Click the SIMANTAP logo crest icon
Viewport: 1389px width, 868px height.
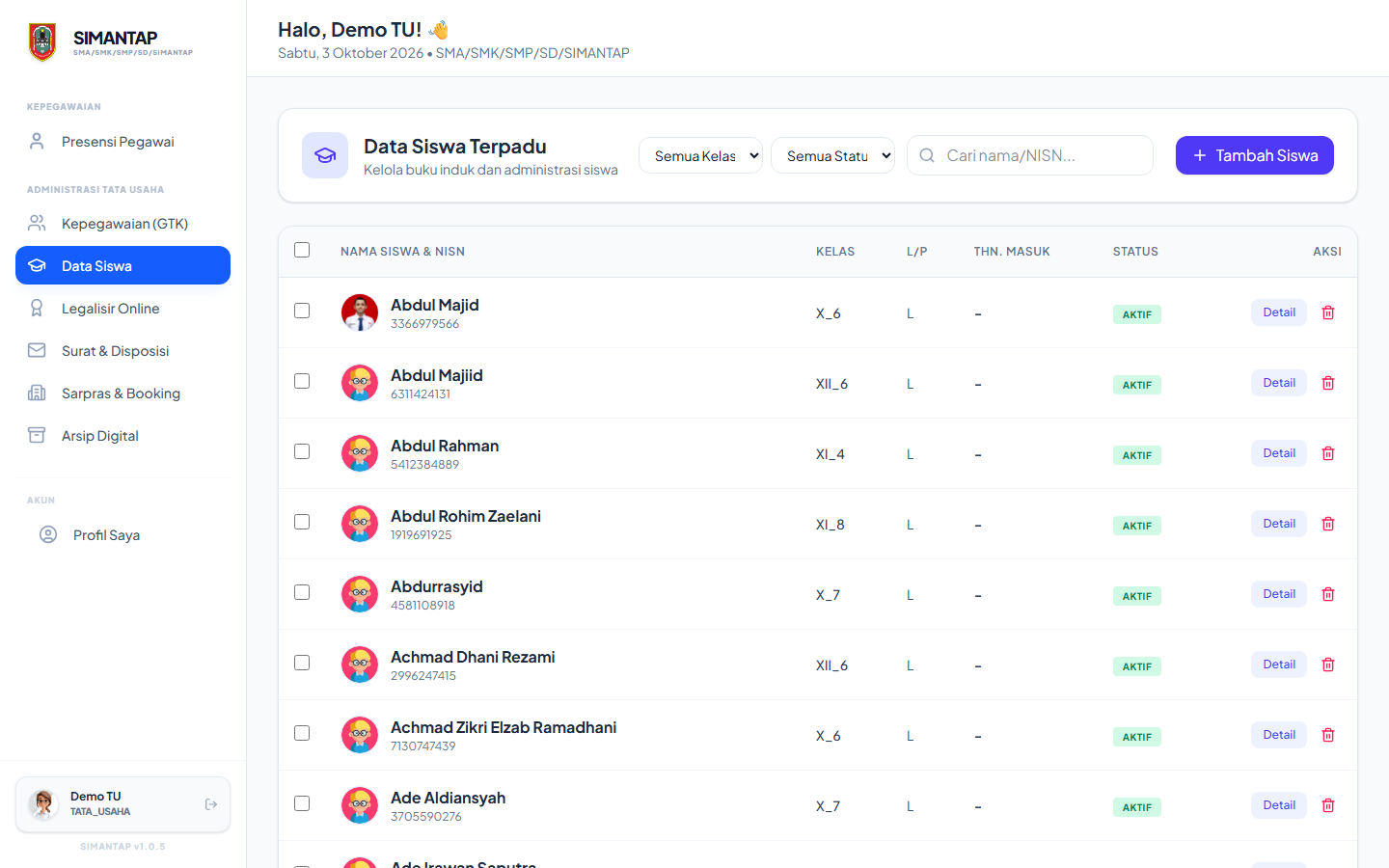42,42
